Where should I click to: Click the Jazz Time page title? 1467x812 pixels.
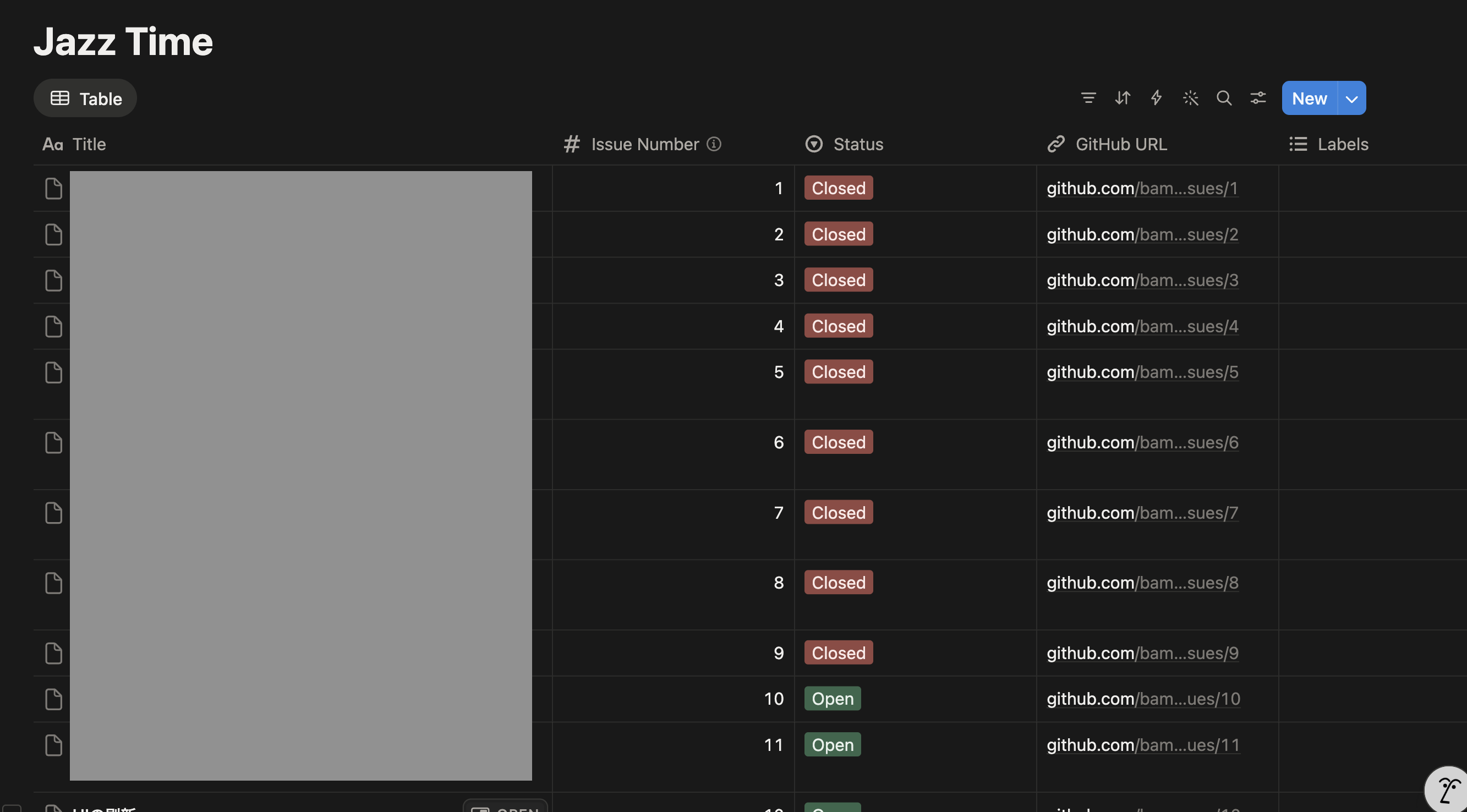123,42
